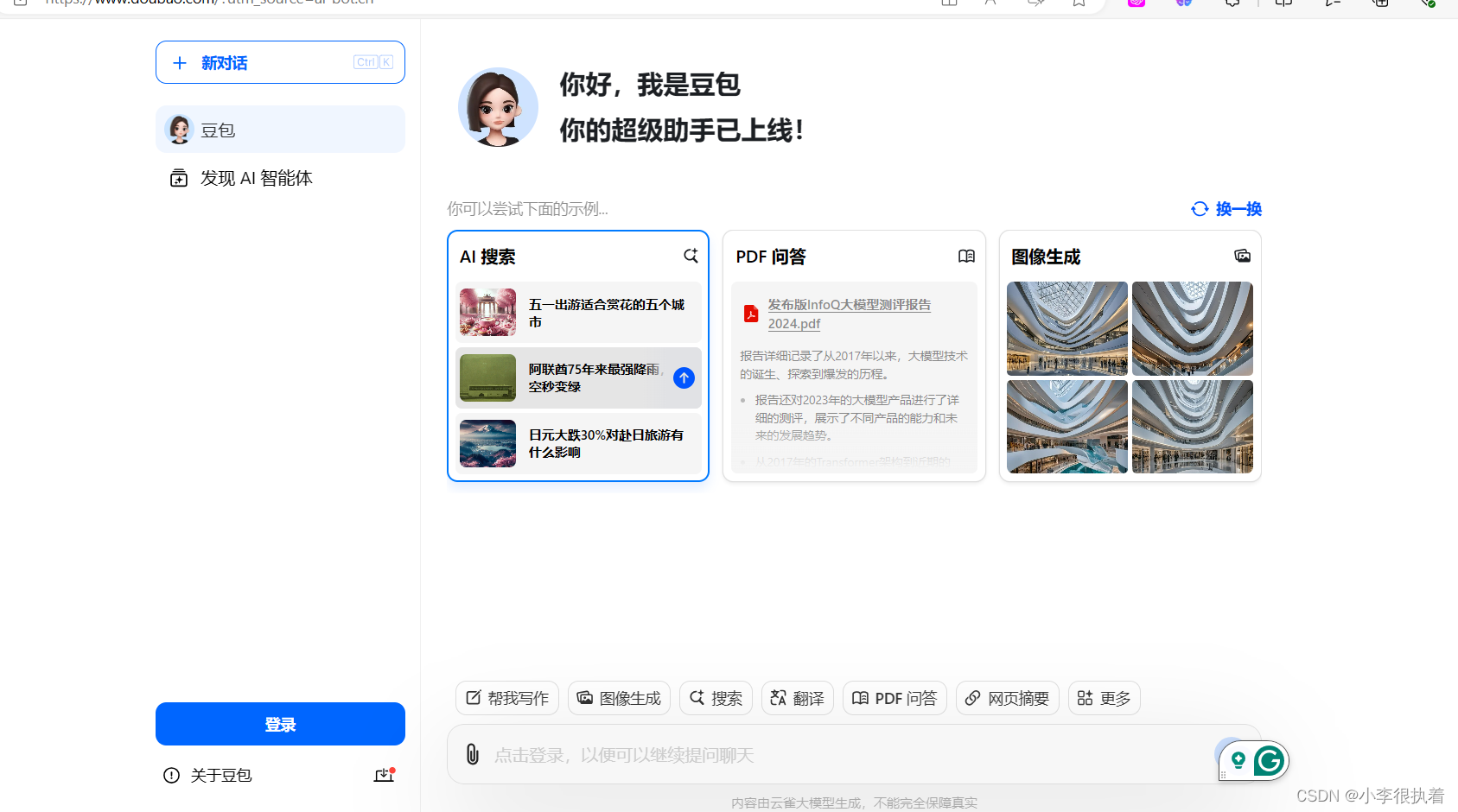
Task: Choose the 图像生成 skill chip
Action: point(619,698)
